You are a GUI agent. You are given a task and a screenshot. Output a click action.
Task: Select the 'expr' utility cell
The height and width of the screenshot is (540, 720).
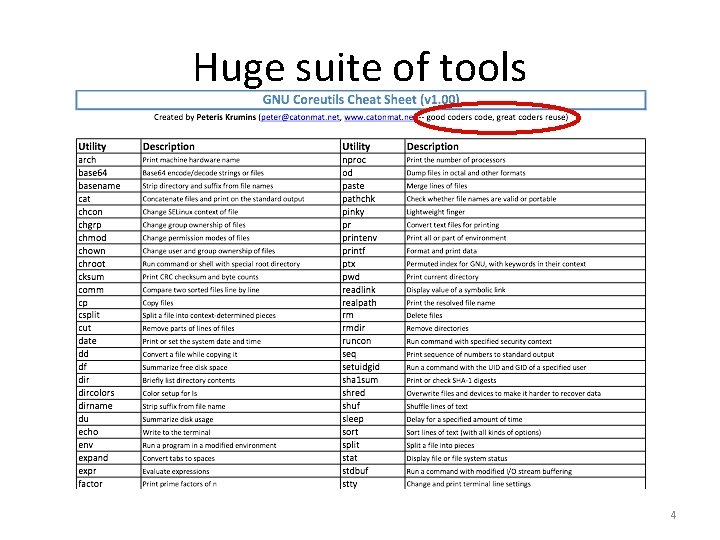click(108, 471)
